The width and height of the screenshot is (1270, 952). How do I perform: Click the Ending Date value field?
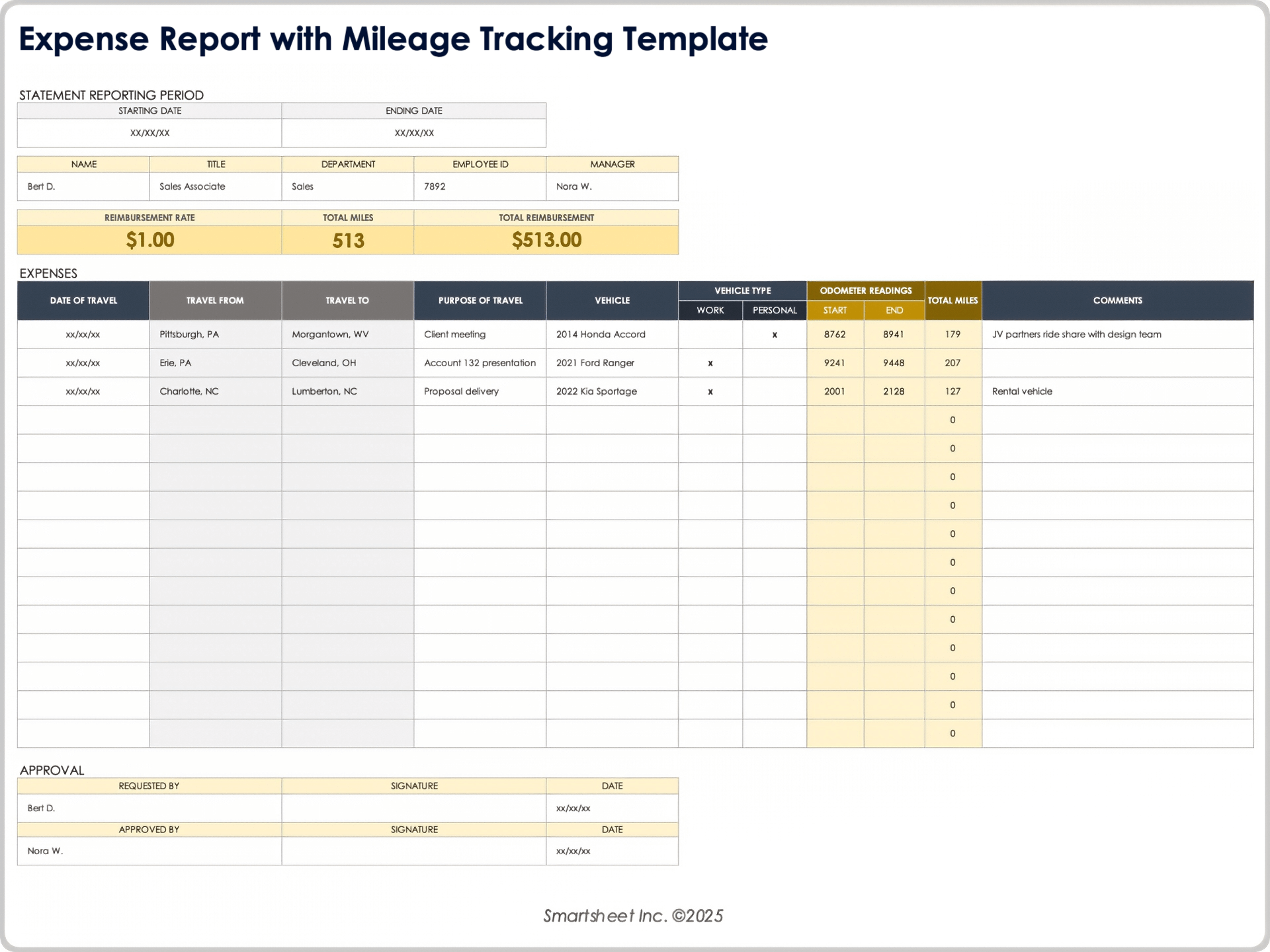point(413,132)
